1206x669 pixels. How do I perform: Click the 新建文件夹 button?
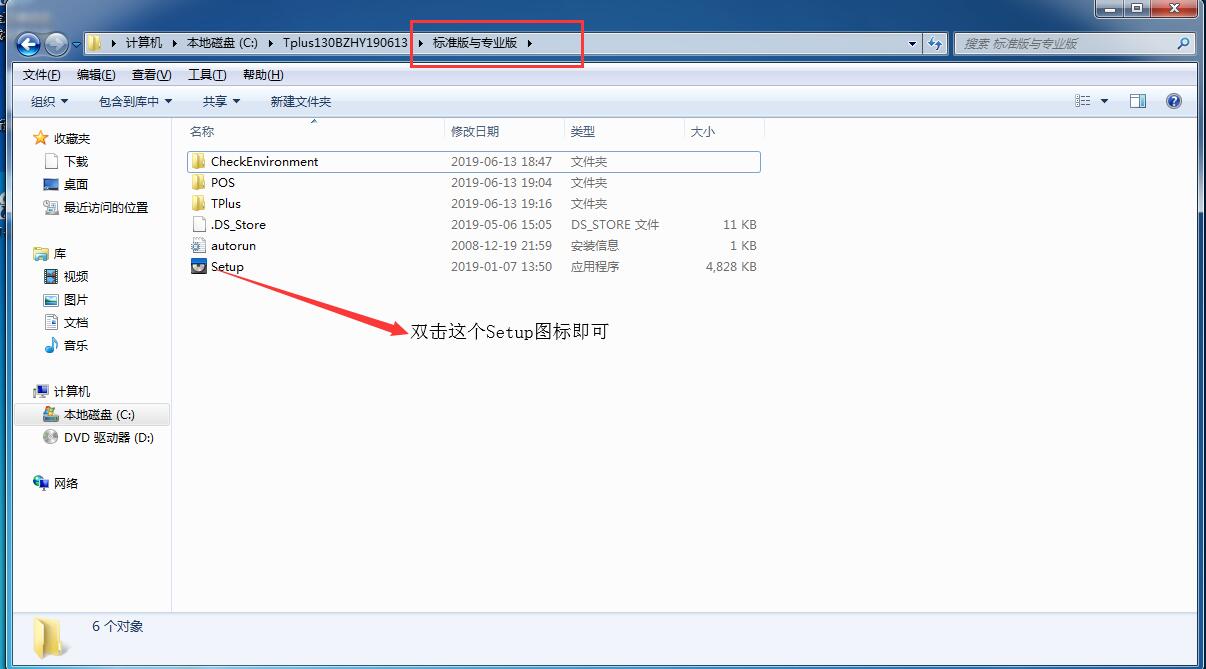pos(299,100)
